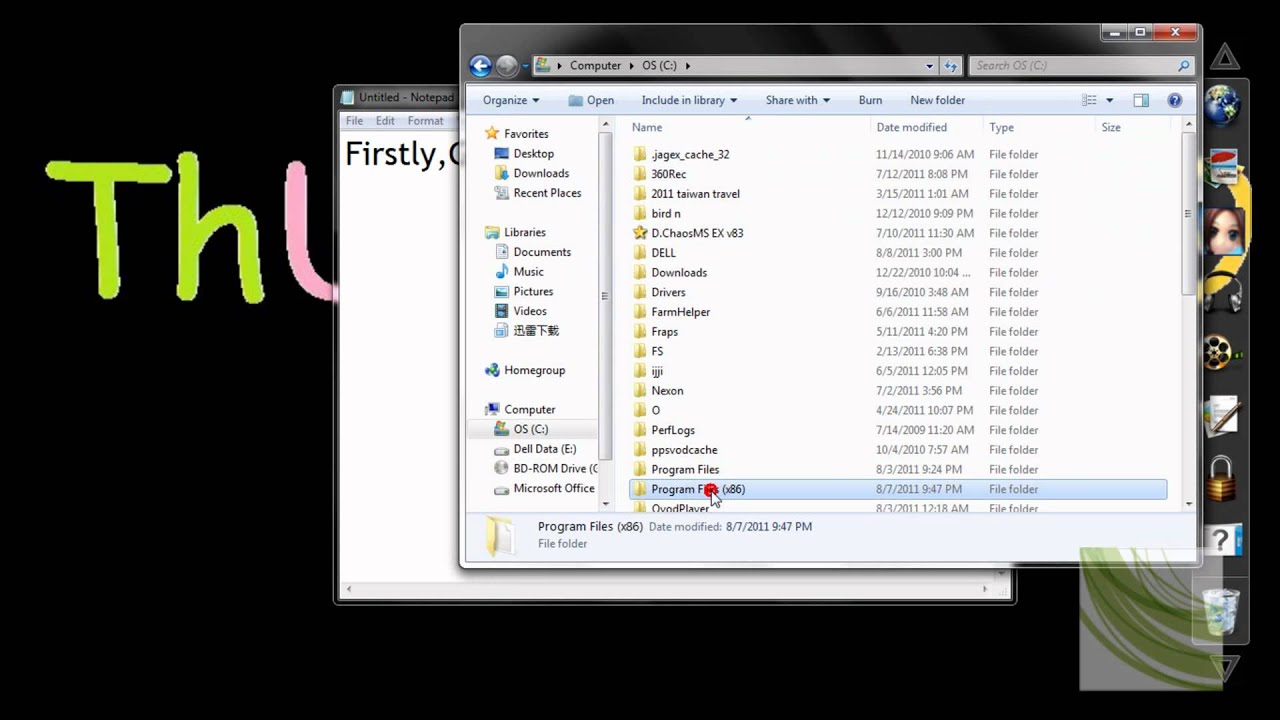Open the Share with dropdown
Screen dimensions: 1280x720
point(797,100)
